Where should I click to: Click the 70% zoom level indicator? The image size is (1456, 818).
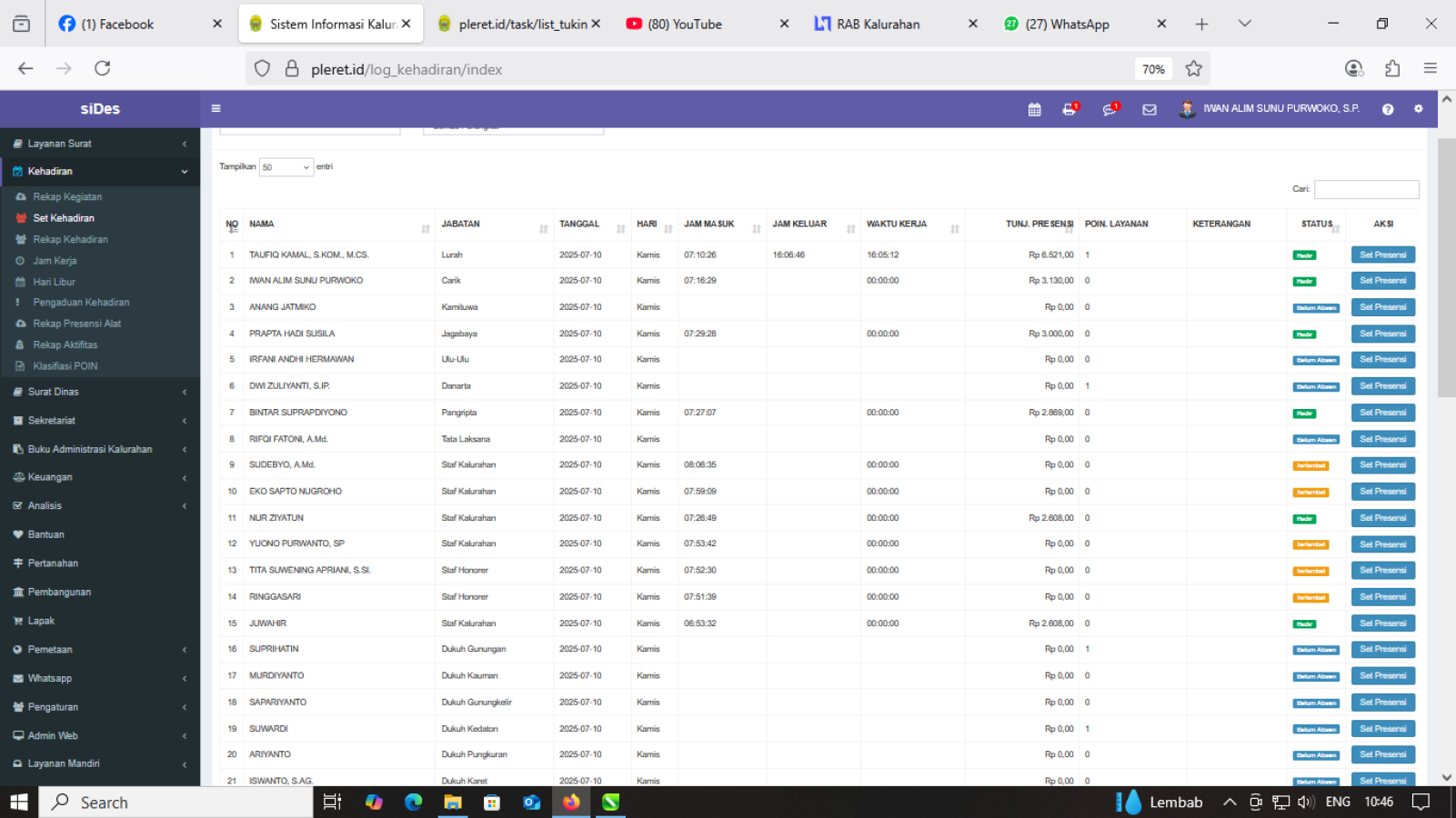tap(1153, 69)
